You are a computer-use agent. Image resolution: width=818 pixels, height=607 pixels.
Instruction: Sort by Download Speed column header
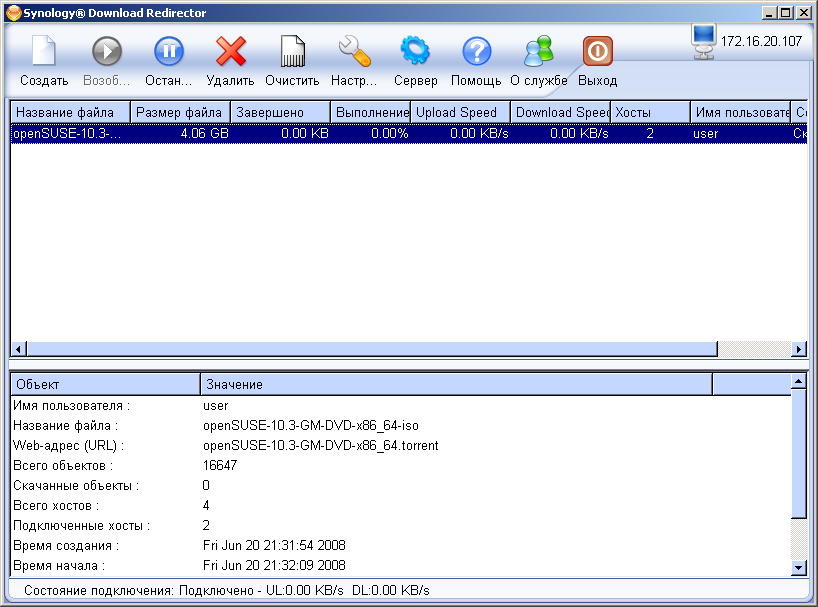click(561, 112)
